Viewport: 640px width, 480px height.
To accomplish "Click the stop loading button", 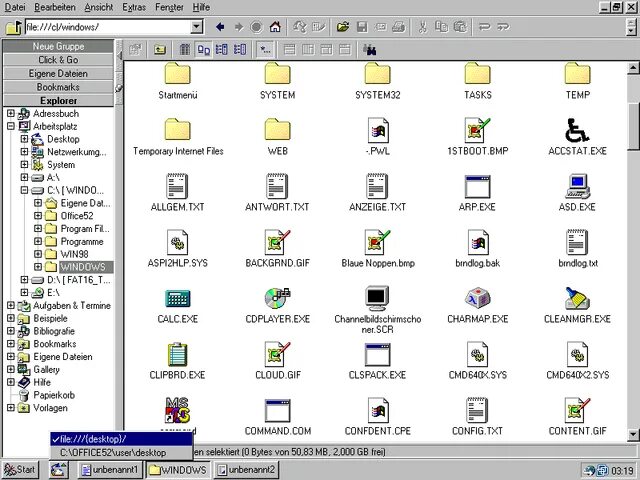I will click(256, 27).
